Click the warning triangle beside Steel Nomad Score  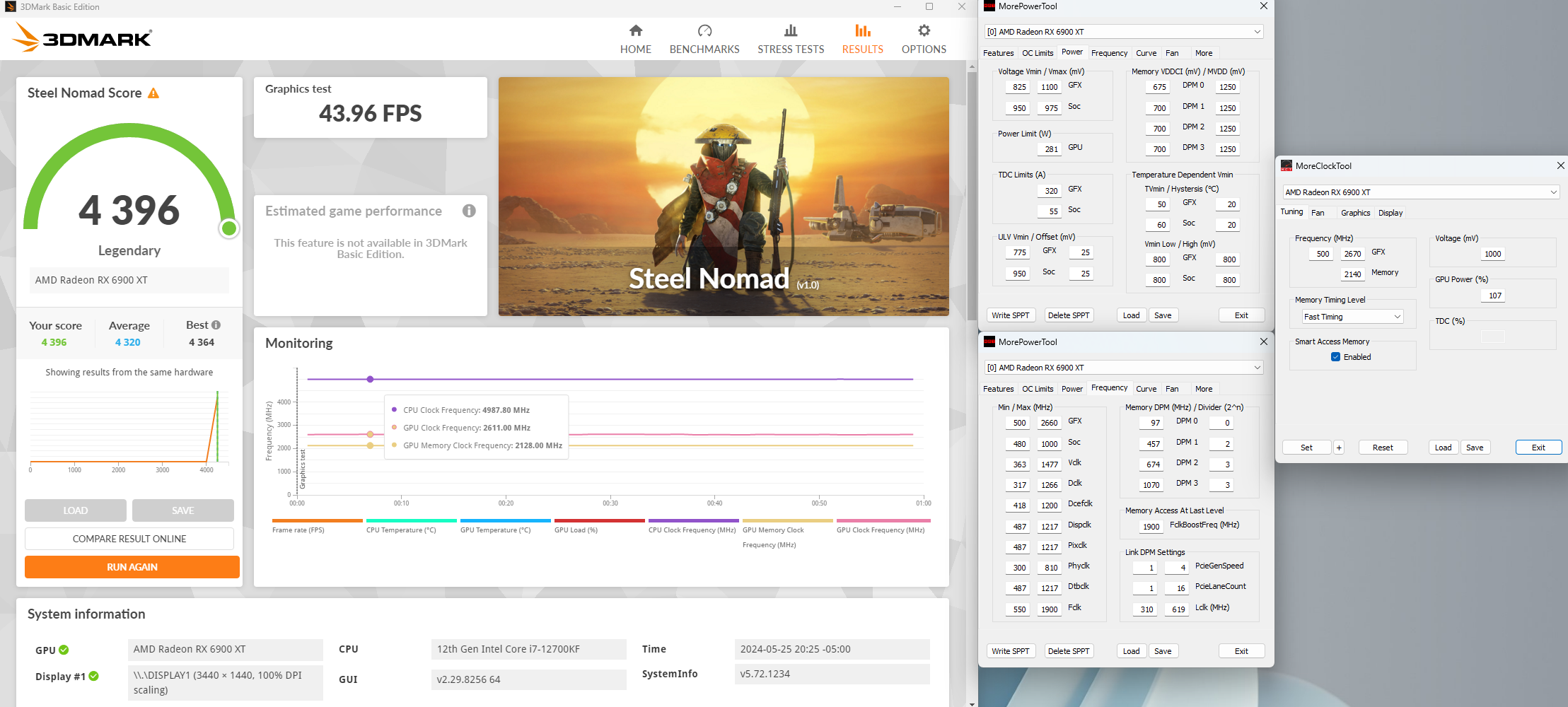point(153,92)
